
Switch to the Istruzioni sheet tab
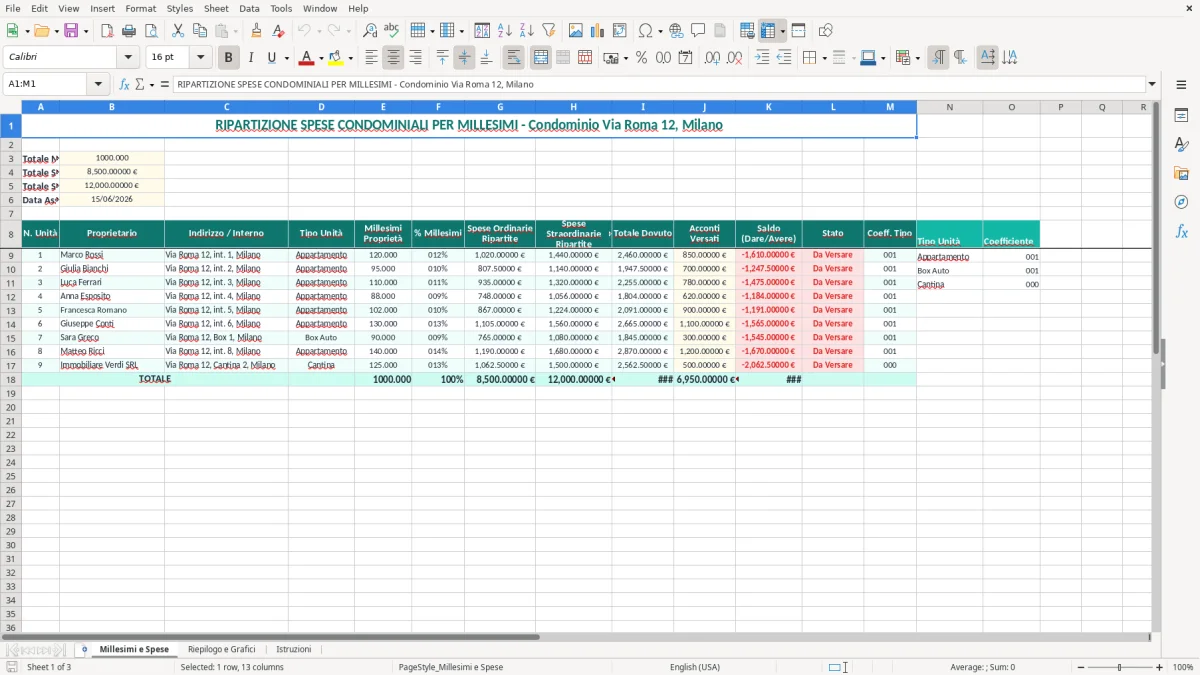[x=293, y=649]
